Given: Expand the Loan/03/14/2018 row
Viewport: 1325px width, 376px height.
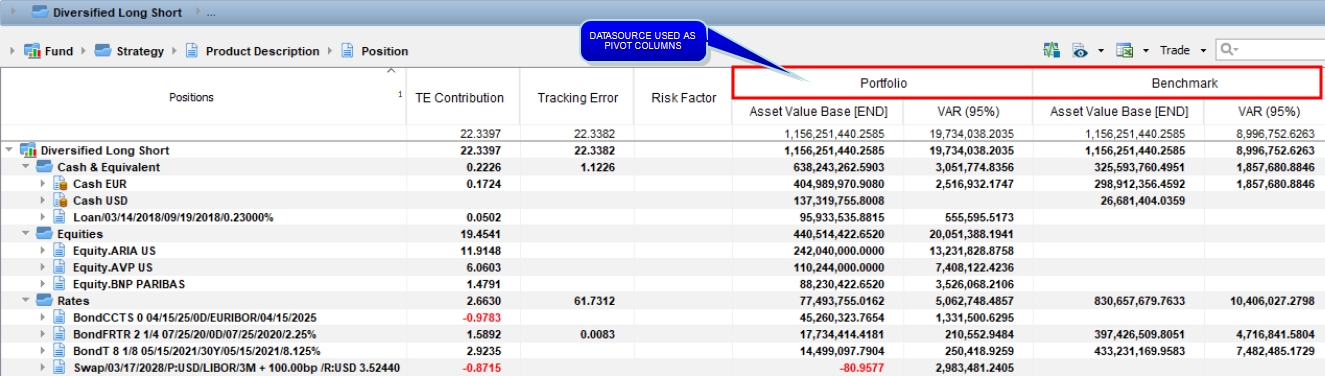Looking at the screenshot, I should (x=43, y=217).
